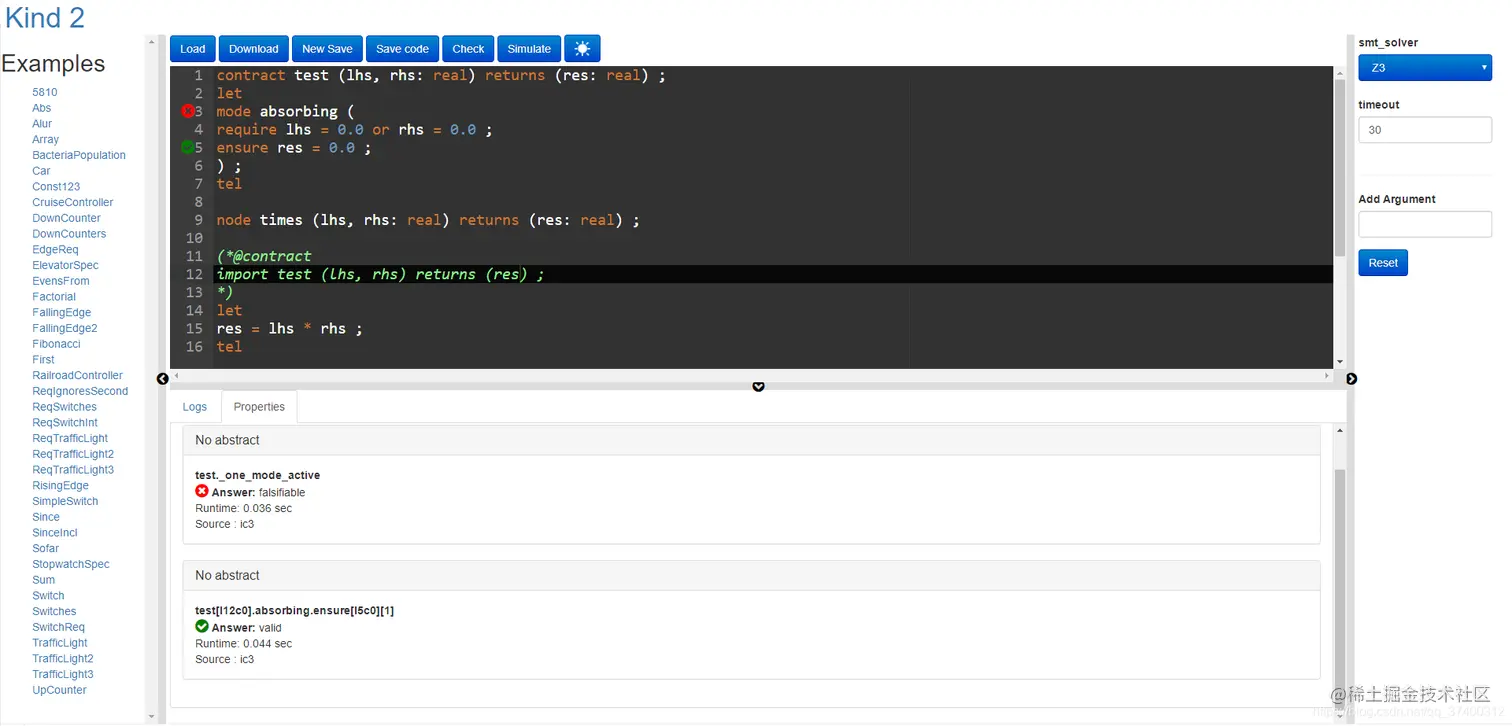Open the 5810 example
This screenshot has width=1512, height=726.
point(45,92)
